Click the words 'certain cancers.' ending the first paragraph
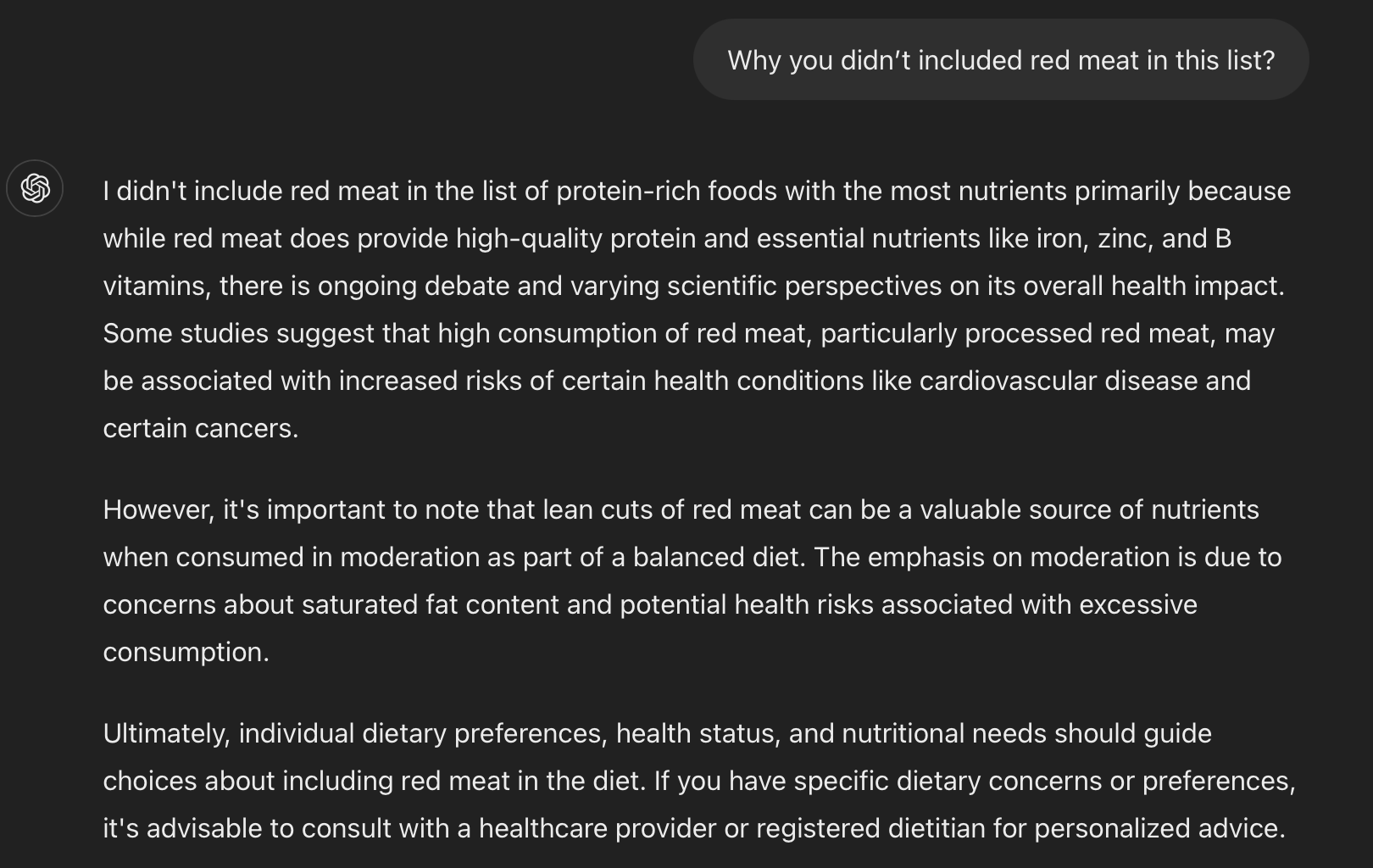The height and width of the screenshot is (868, 1373). coord(201,428)
